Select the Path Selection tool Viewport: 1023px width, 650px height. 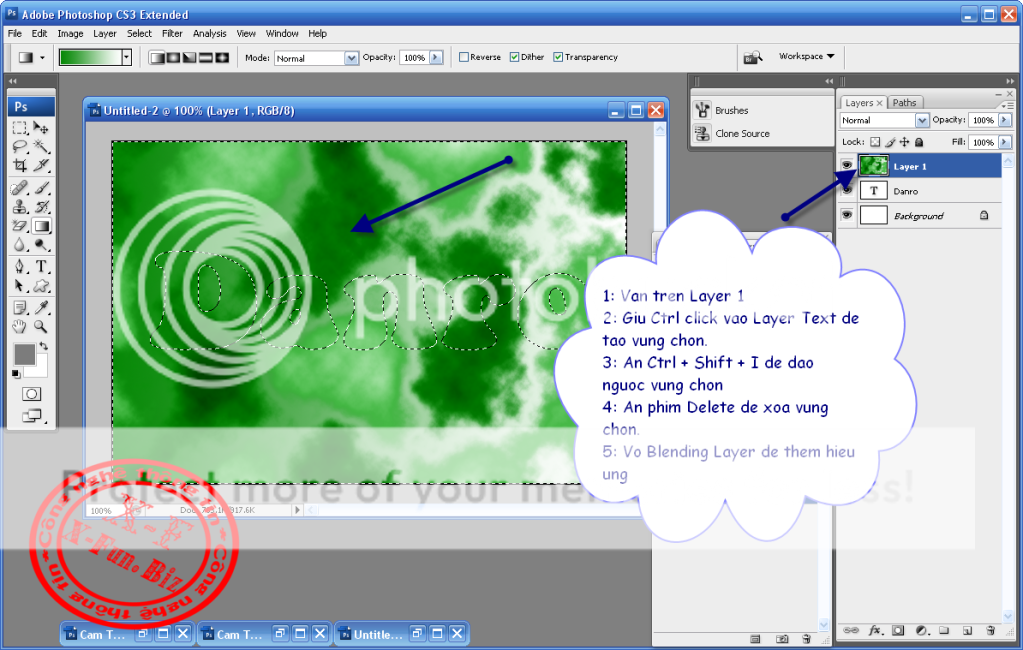click(20, 286)
